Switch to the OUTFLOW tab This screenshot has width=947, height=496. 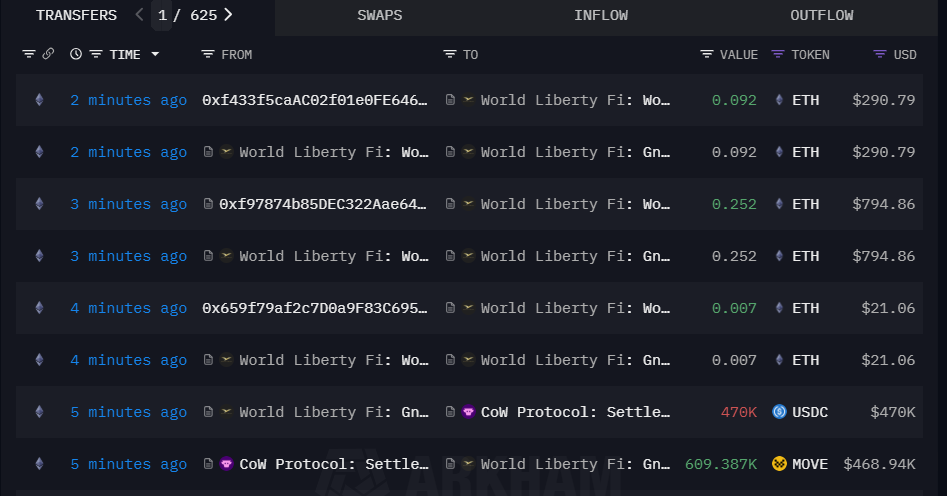click(x=821, y=16)
